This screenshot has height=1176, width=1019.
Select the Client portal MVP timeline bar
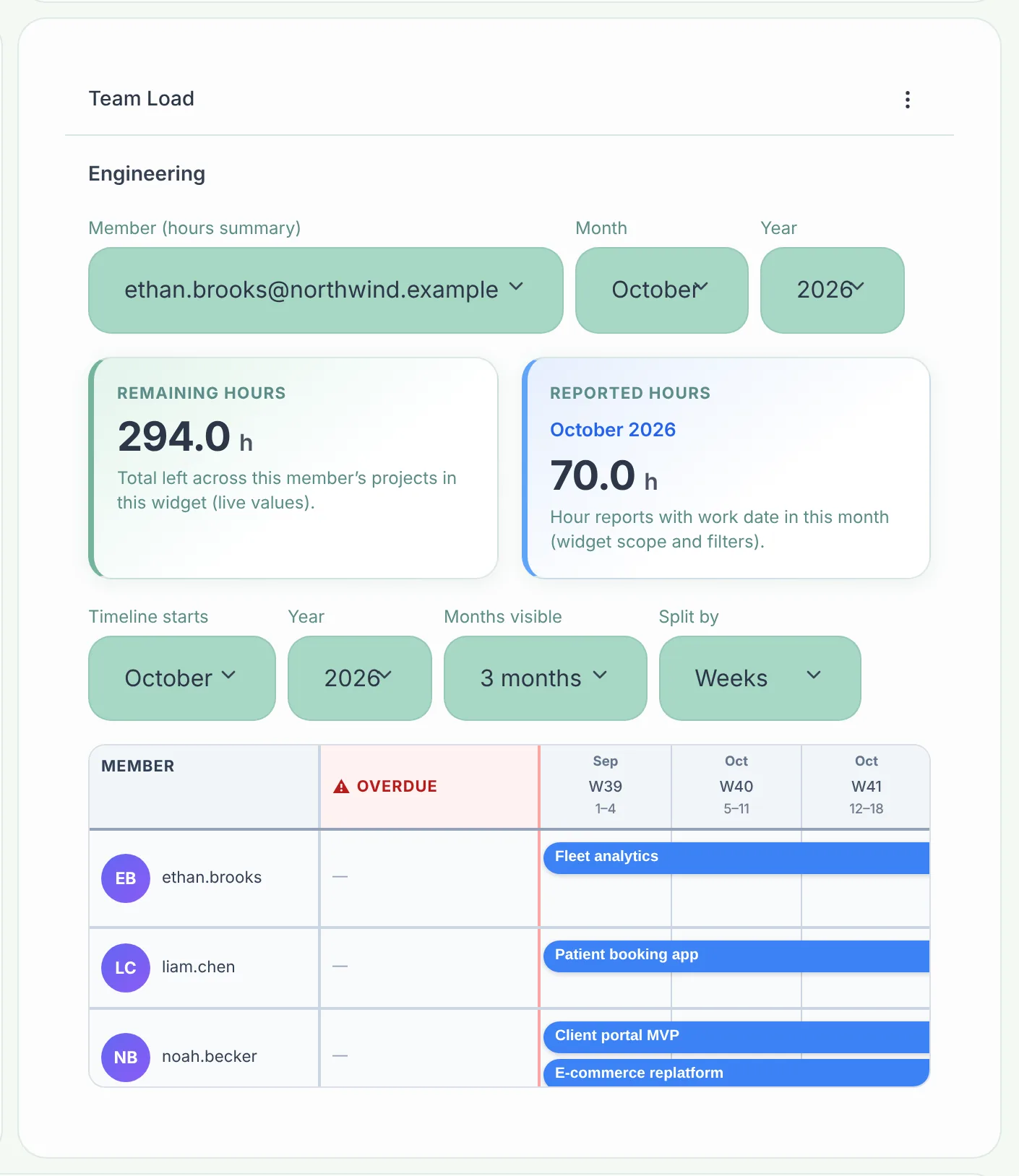pos(736,1037)
